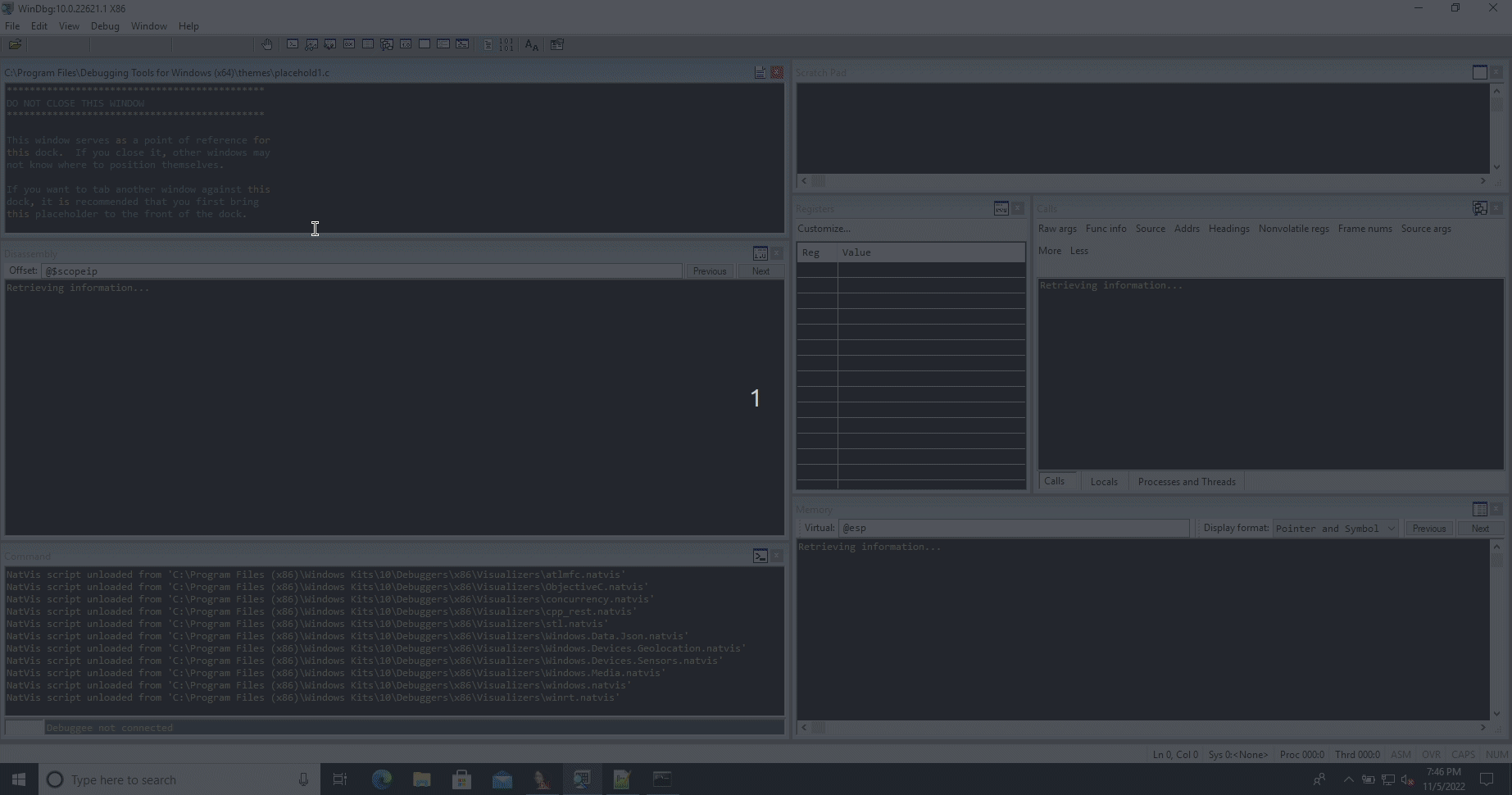Click Next in Memory panel

click(1480, 529)
